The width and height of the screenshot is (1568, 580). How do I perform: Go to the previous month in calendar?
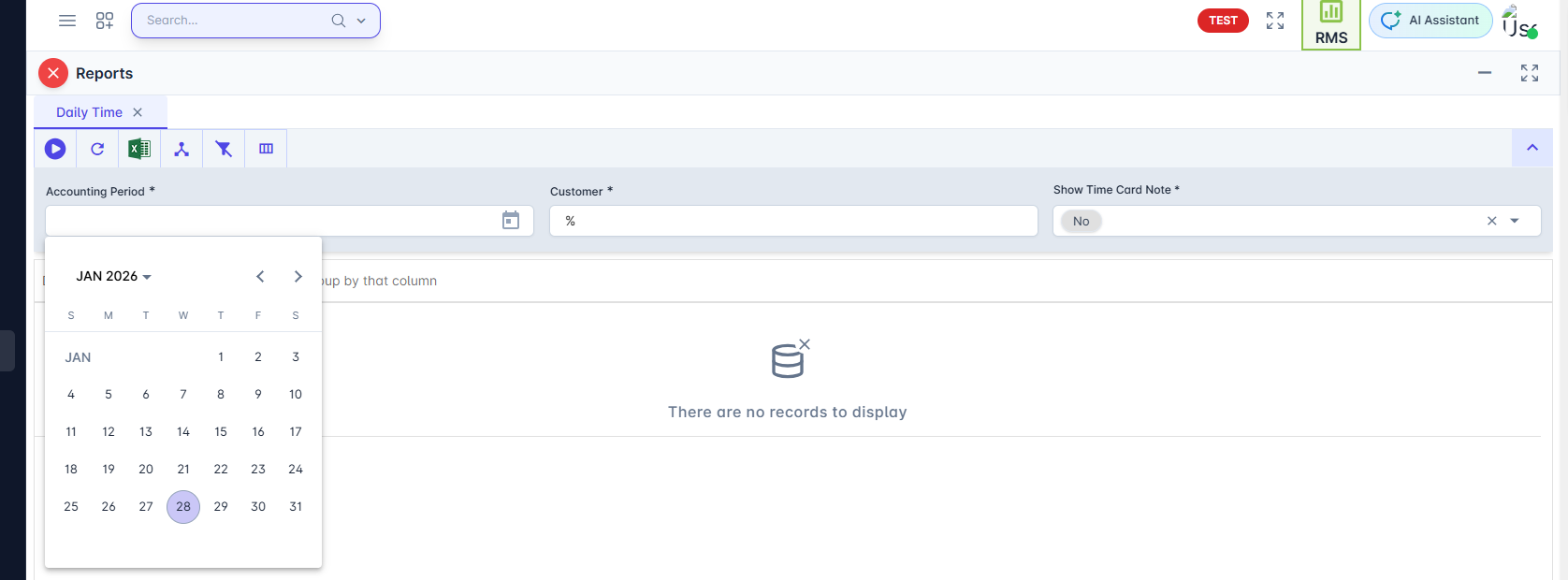(260, 276)
